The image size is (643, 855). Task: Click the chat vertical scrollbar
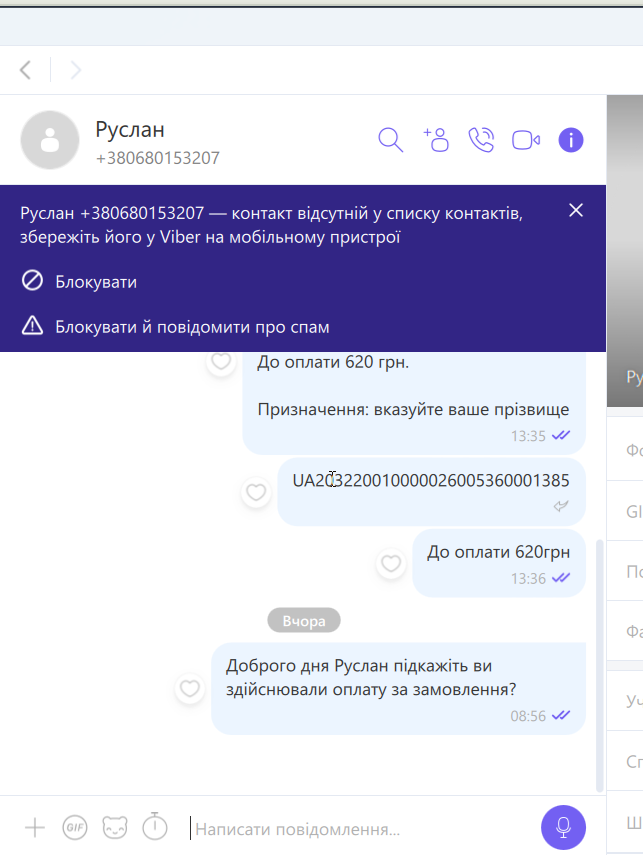(600, 665)
